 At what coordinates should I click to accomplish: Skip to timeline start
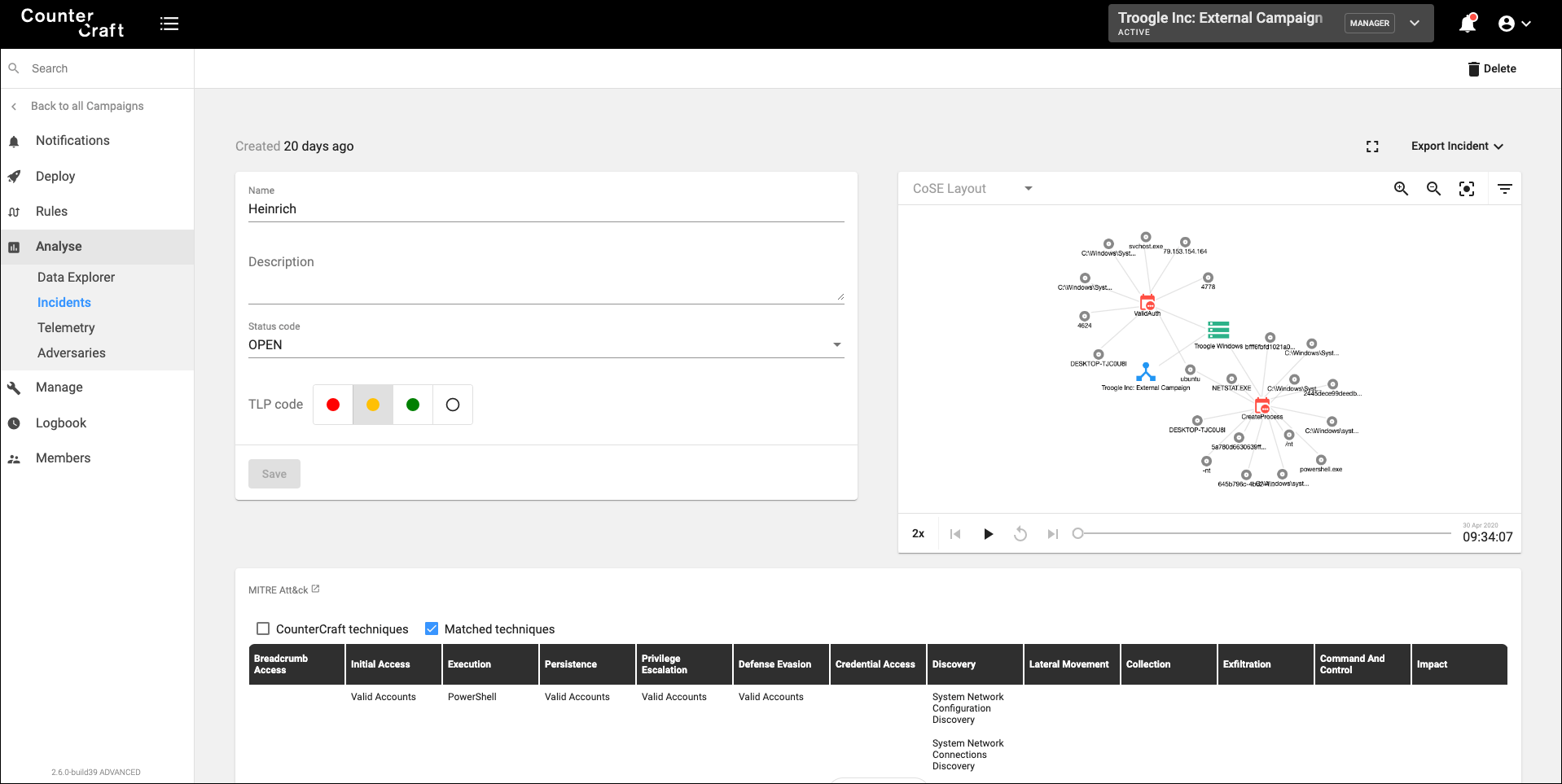955,534
